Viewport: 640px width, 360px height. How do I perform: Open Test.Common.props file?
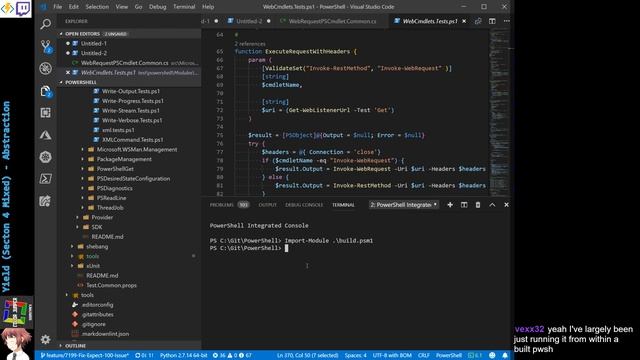click(x=111, y=285)
